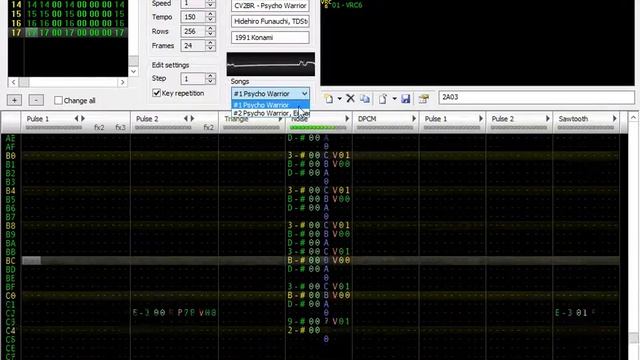Click the Step value field
This screenshot has width=640, height=360.
pos(193,78)
